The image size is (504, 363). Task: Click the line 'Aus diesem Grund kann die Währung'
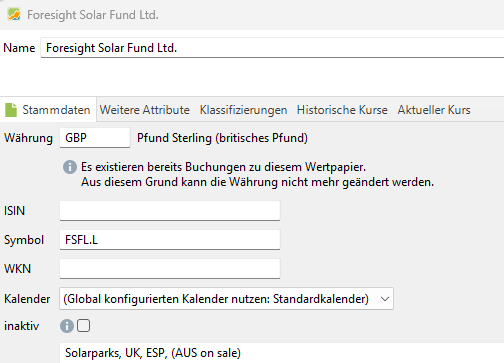coord(257,182)
